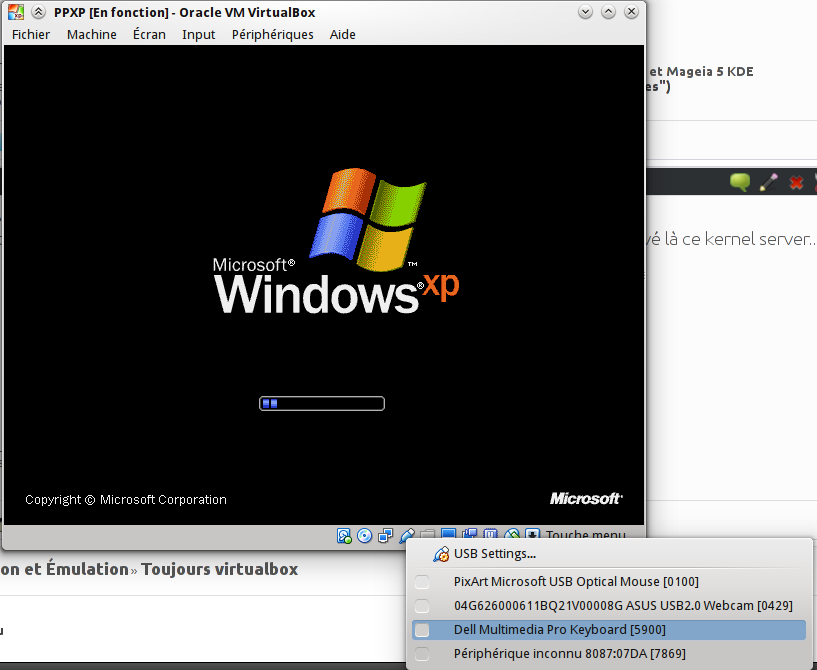This screenshot has width=817, height=670.
Task: Click the green quote bubble icon in forum page
Action: tap(740, 182)
